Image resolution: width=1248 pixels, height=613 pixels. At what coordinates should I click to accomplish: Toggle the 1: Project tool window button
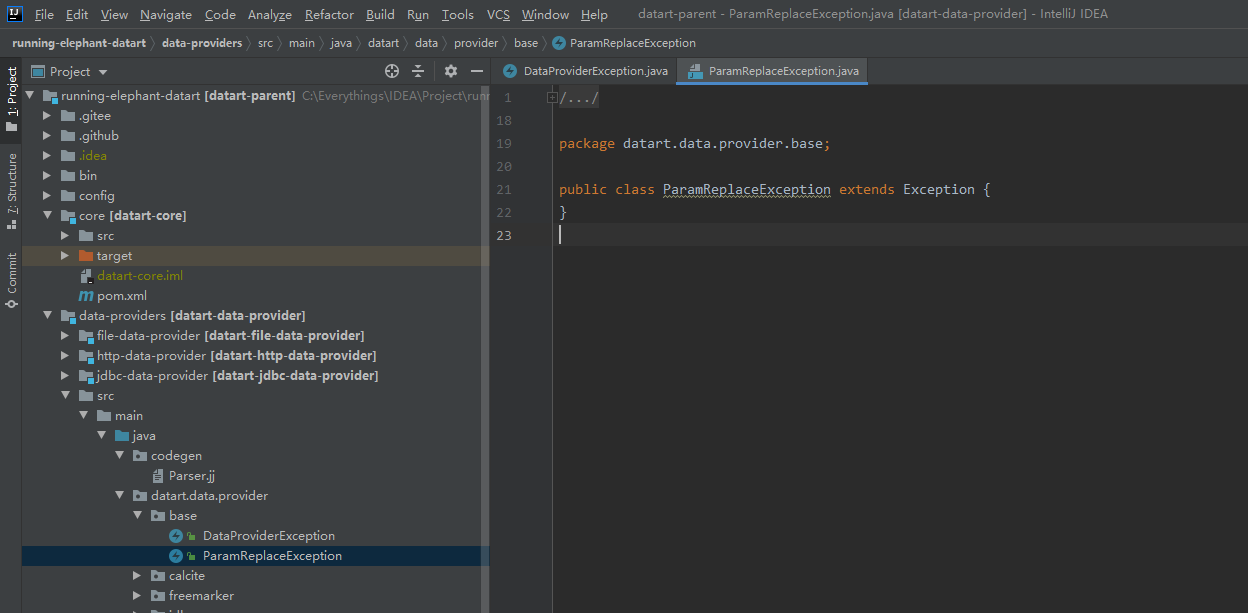coord(11,99)
